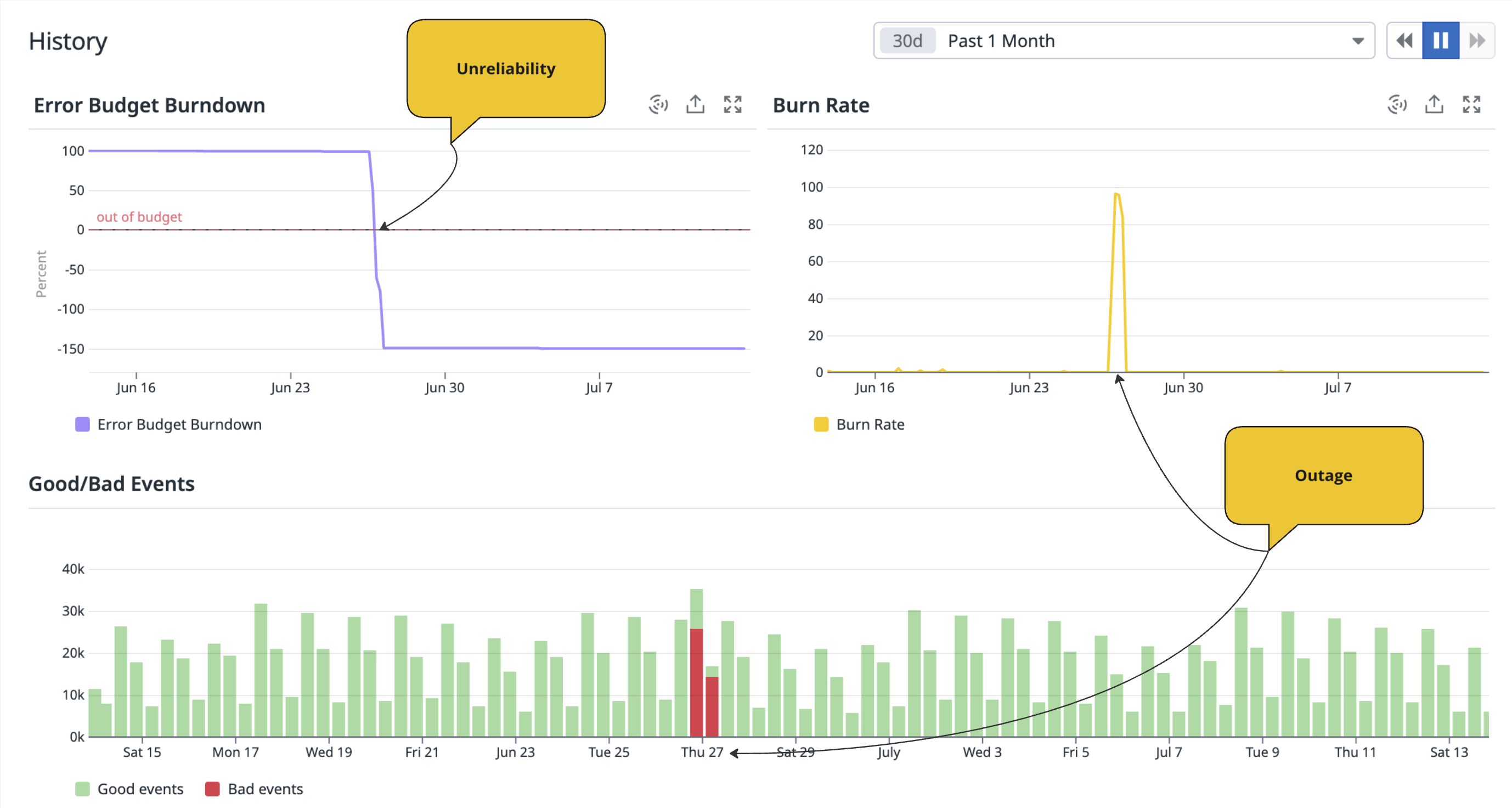Image resolution: width=1512 pixels, height=808 pixels.
Task: Click the refresh/sync icon on Burn Rate chart
Action: (x=1395, y=104)
